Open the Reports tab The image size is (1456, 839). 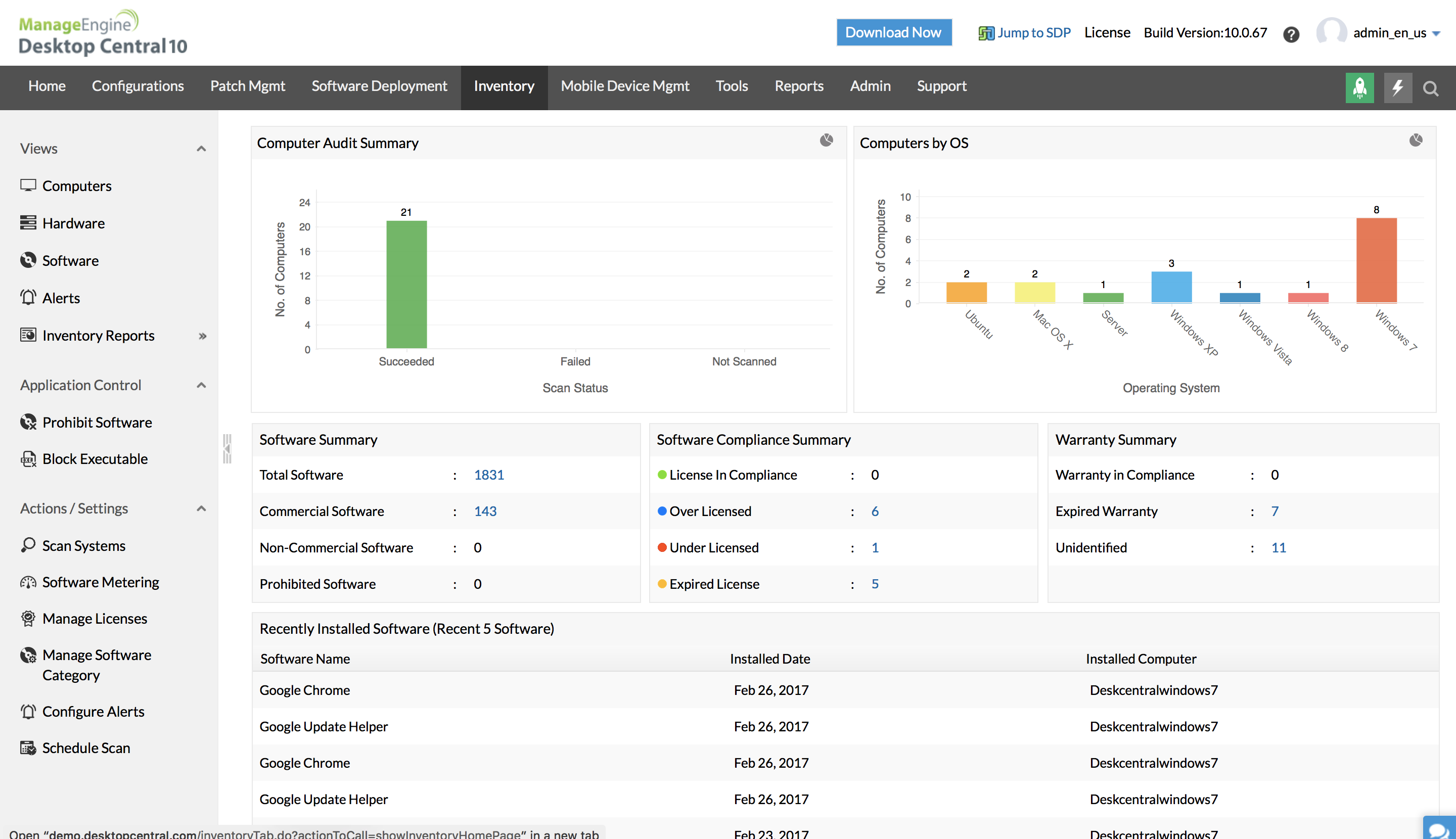pyautogui.click(x=798, y=86)
